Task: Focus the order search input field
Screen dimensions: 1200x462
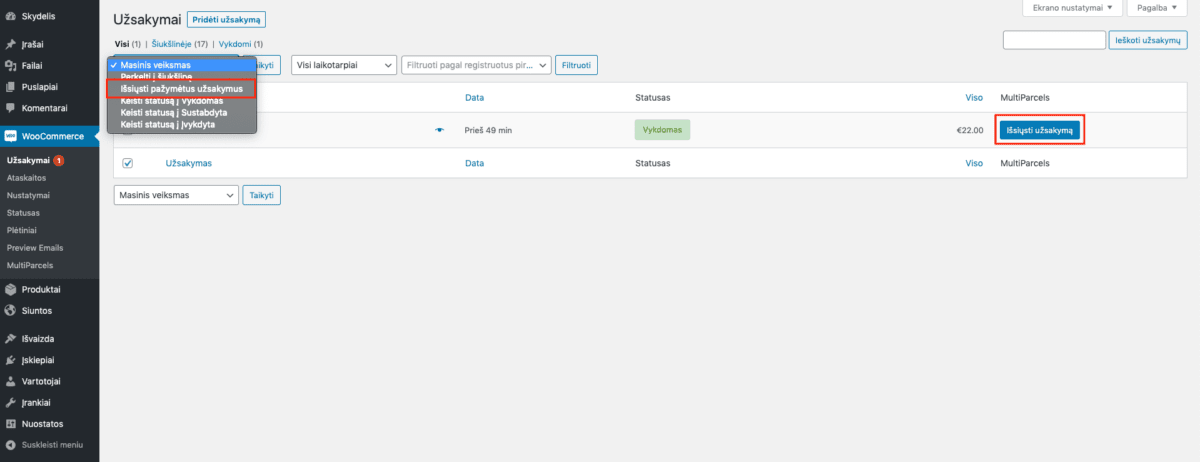Action: point(1053,40)
